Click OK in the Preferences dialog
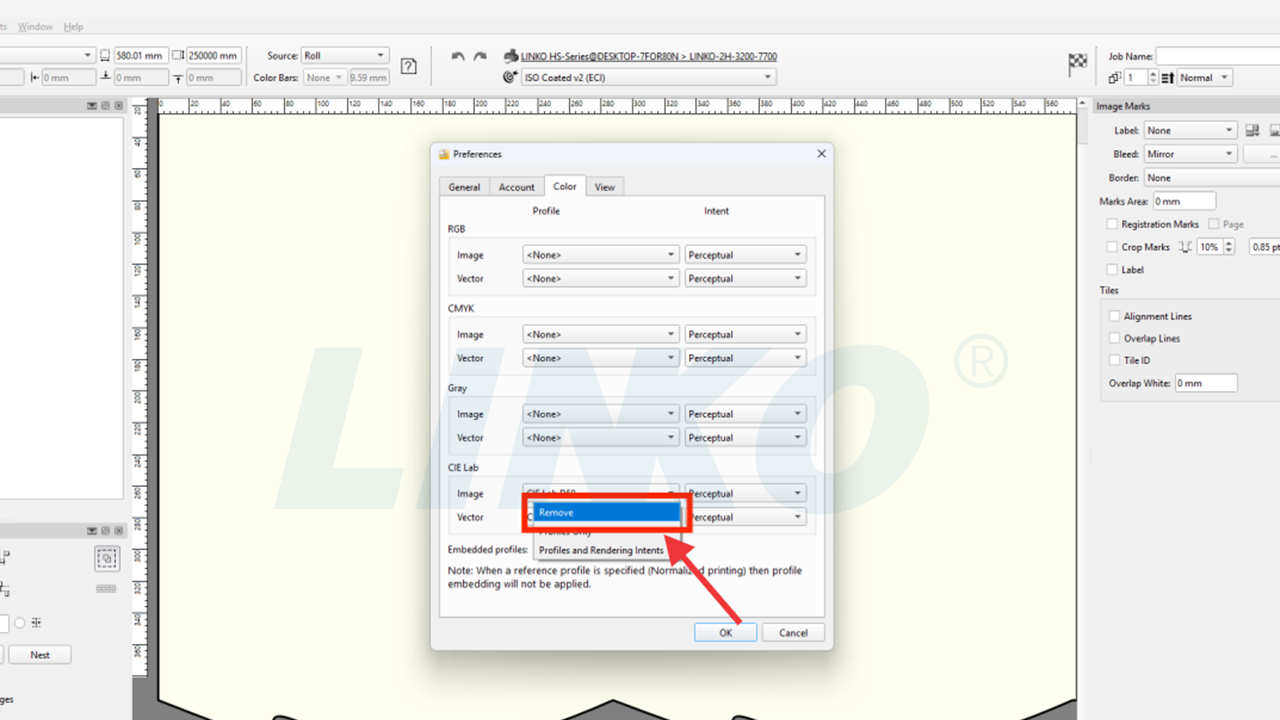Image resolution: width=1280 pixels, height=720 pixels. tap(726, 633)
